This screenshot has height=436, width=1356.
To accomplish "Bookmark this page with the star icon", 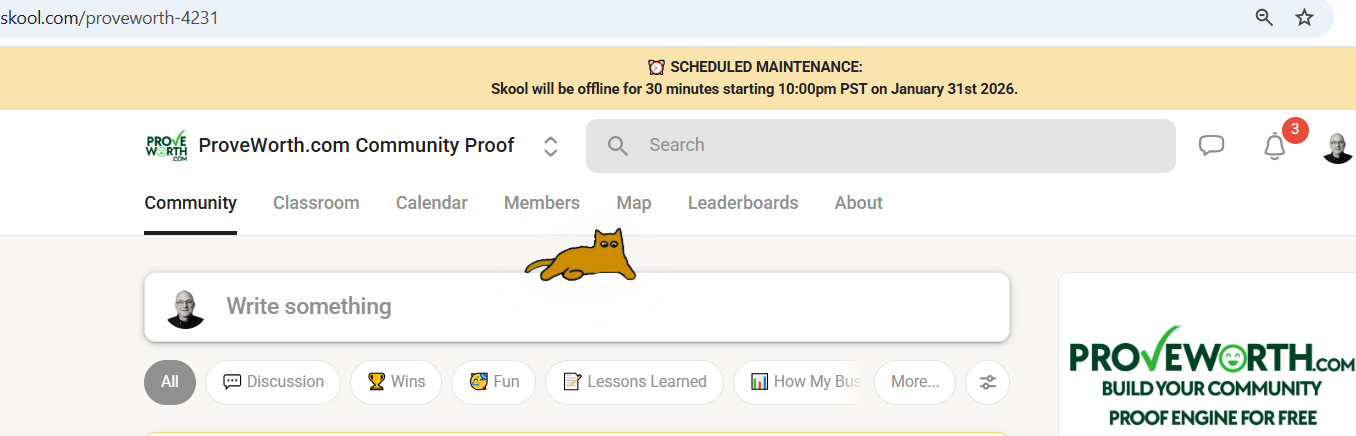I will coord(1304,18).
